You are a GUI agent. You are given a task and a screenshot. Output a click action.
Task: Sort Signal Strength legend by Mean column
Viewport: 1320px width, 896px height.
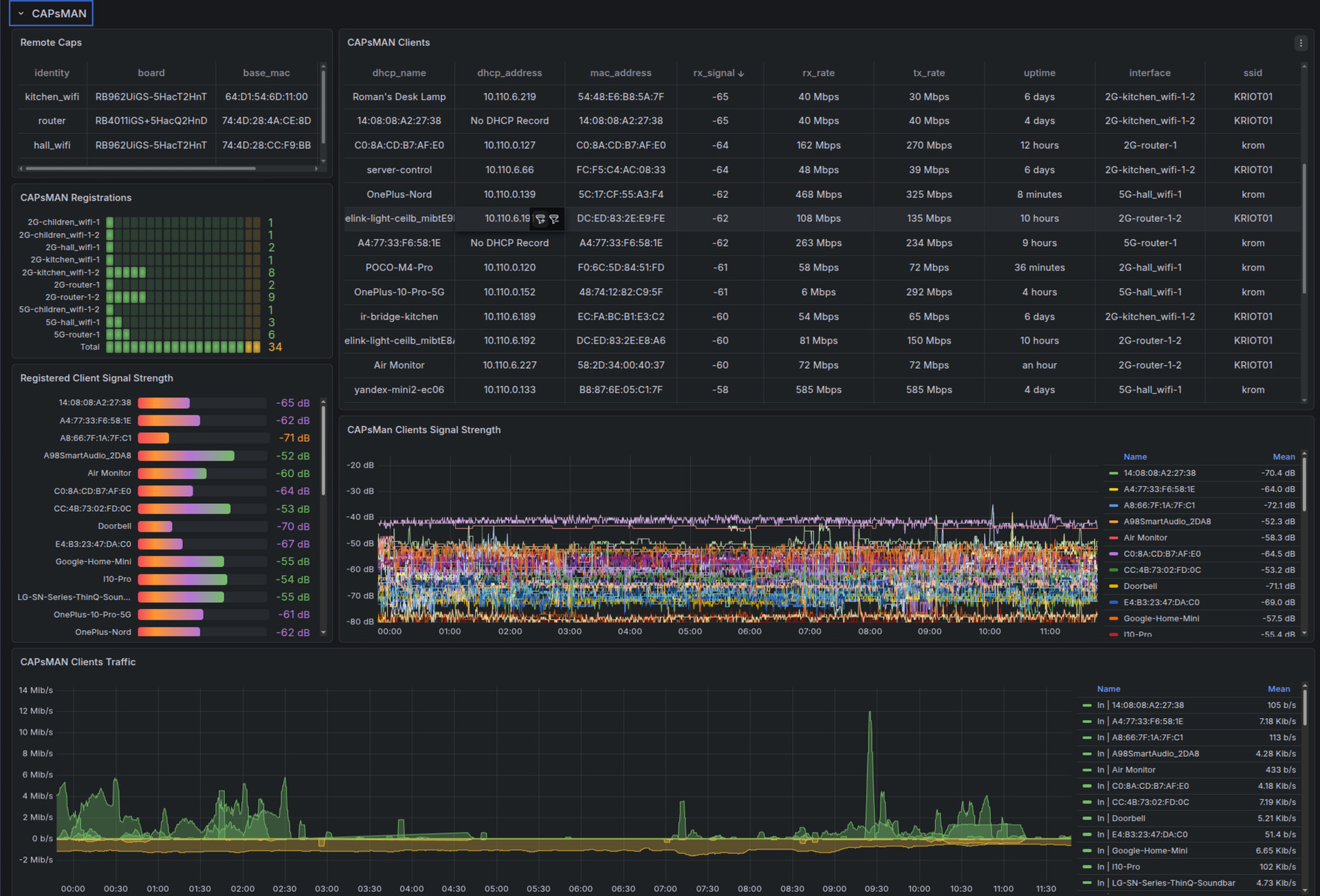point(1283,457)
